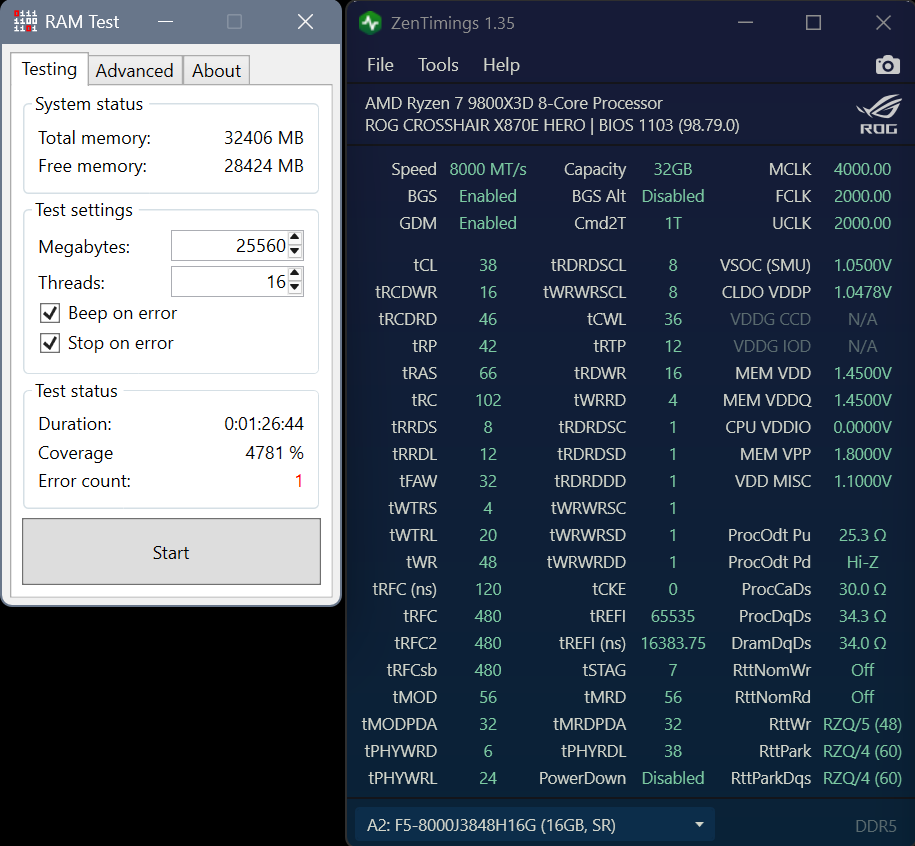
Task: Open the Help menu in ZenTimings
Action: point(501,65)
